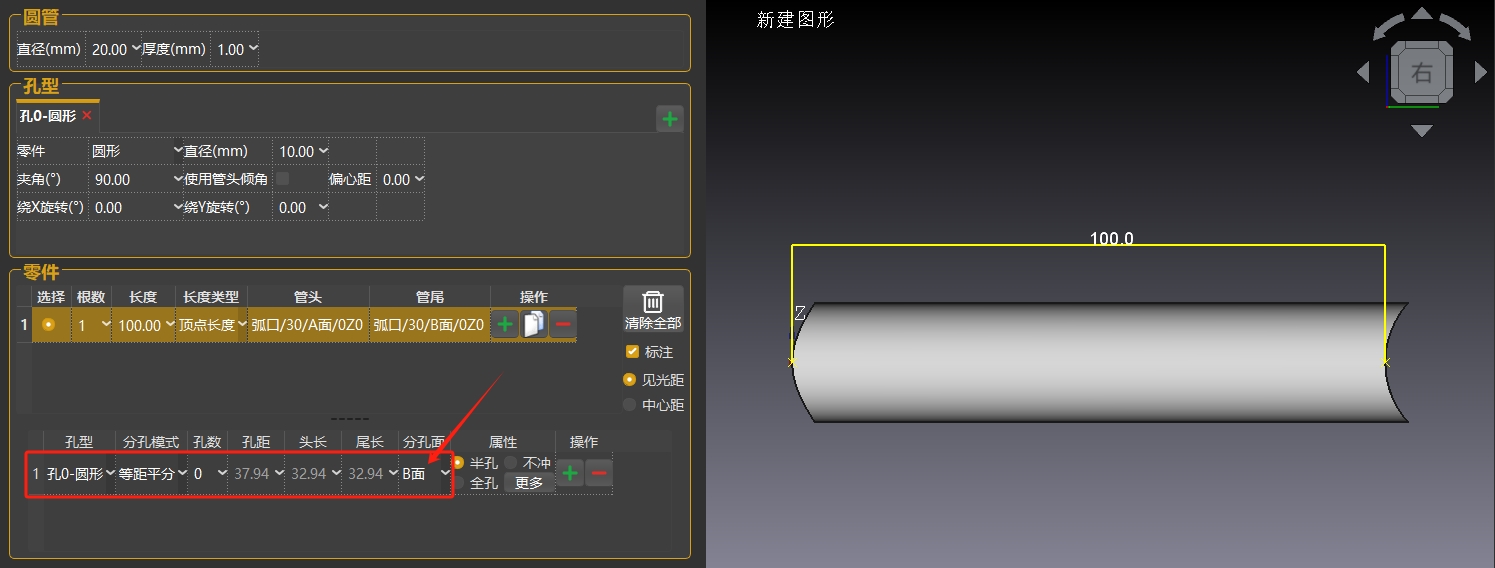Copy the part row with duplicate icon
1495x568 pixels.
click(534, 325)
